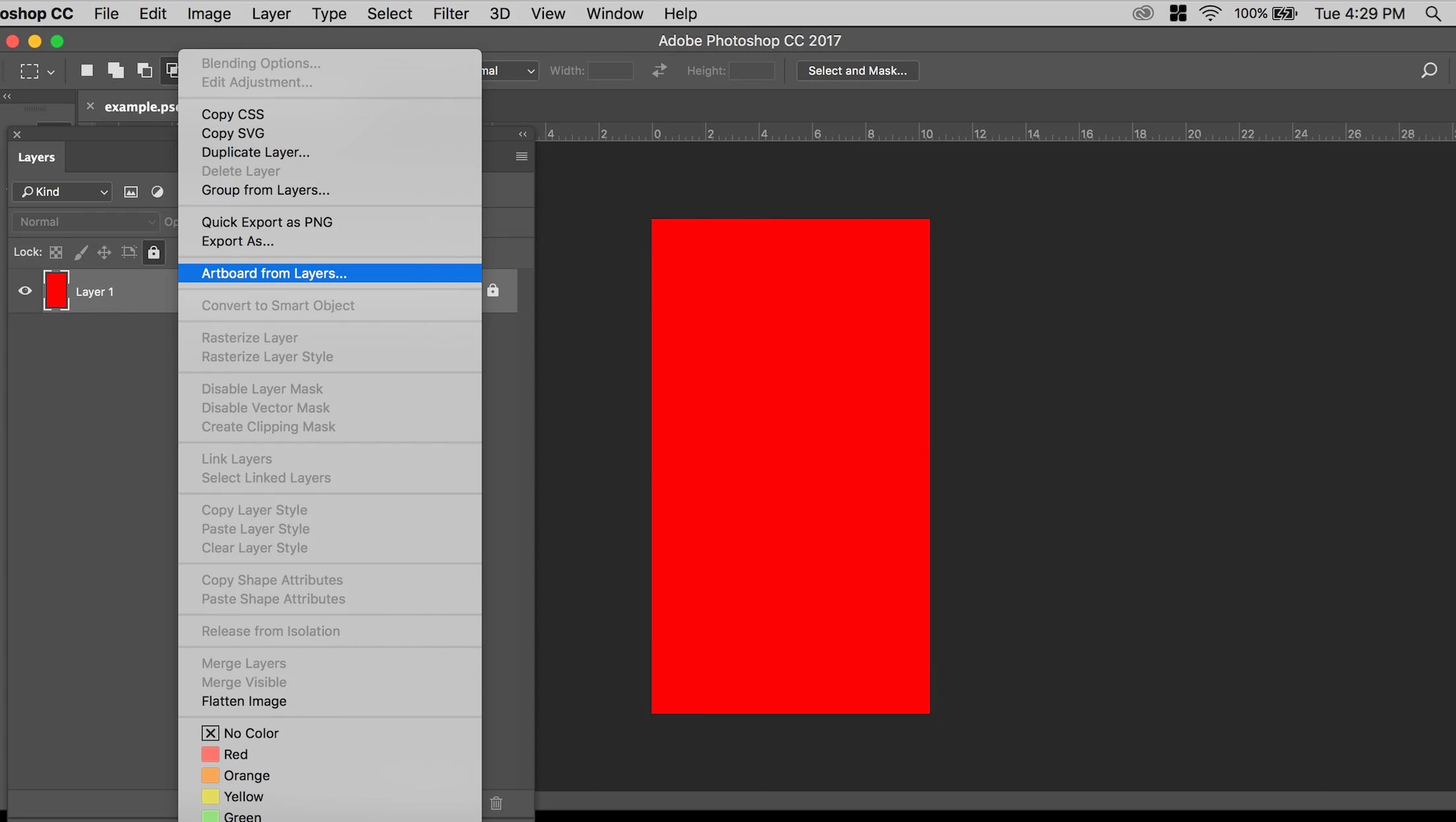1456x822 pixels.
Task: Expand the marquee tool preset dropdown arrow
Action: click(x=51, y=72)
